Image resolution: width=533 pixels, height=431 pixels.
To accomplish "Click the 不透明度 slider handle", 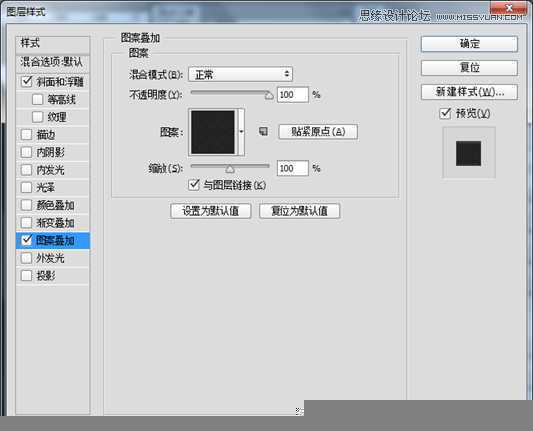I will 269,96.
